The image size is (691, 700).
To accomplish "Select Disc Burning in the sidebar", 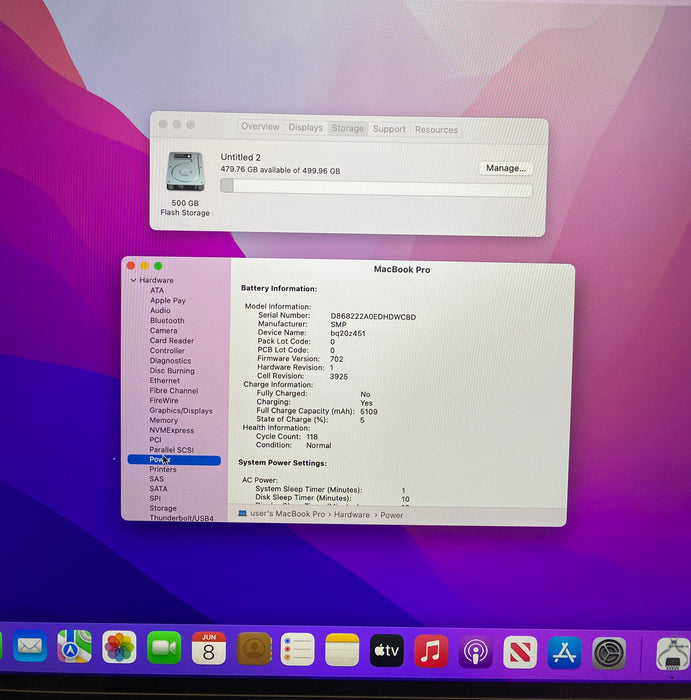I will (x=172, y=371).
